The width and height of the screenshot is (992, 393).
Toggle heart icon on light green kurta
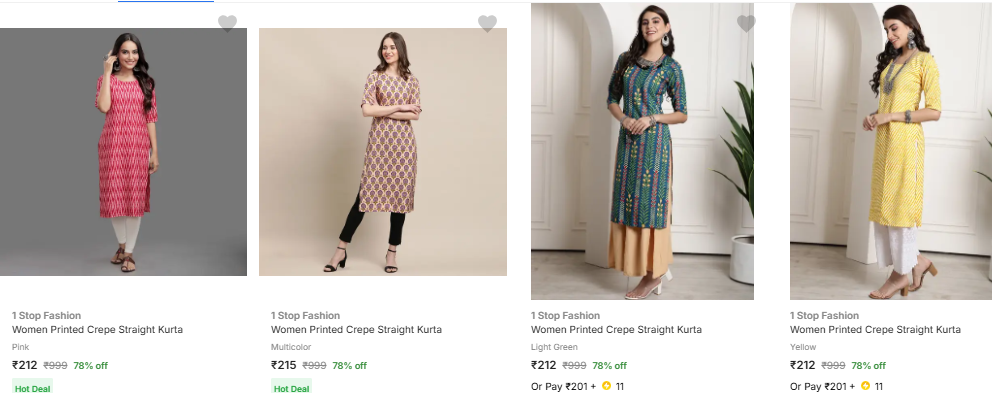(x=747, y=23)
